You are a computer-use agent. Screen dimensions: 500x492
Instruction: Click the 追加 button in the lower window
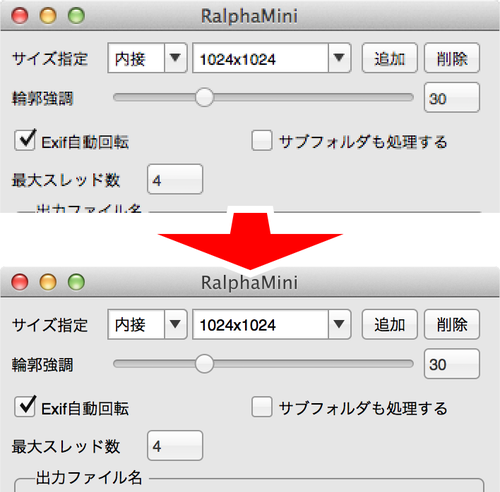(389, 324)
